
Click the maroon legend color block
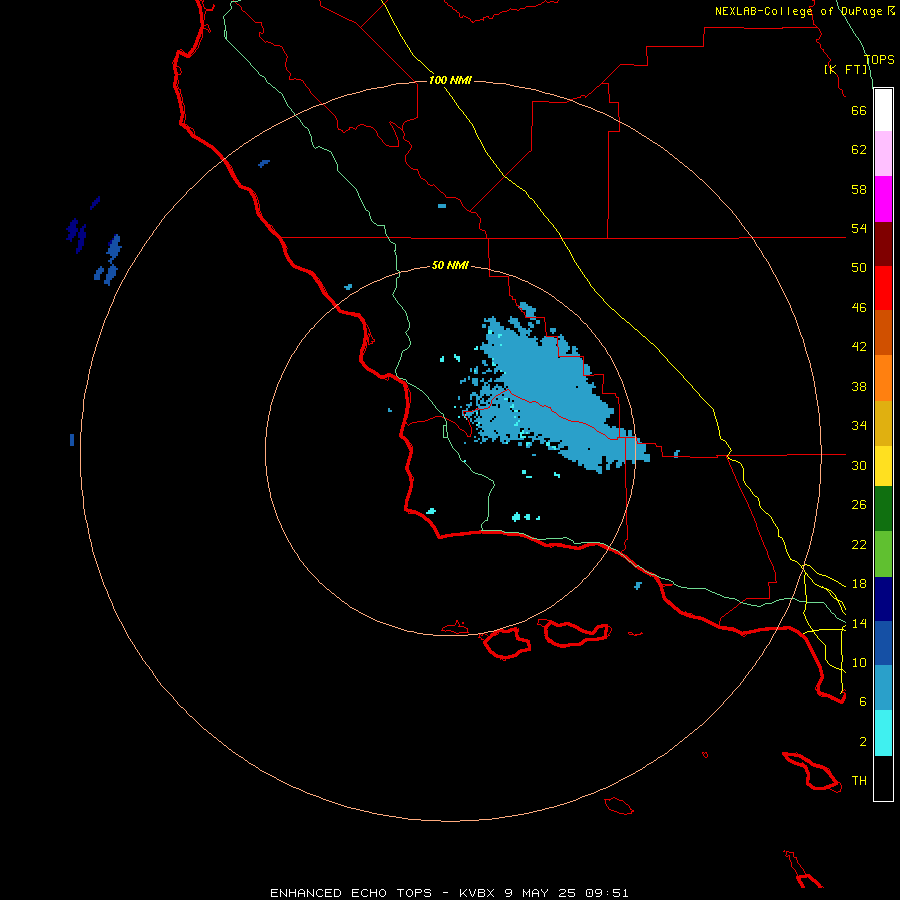(x=883, y=244)
